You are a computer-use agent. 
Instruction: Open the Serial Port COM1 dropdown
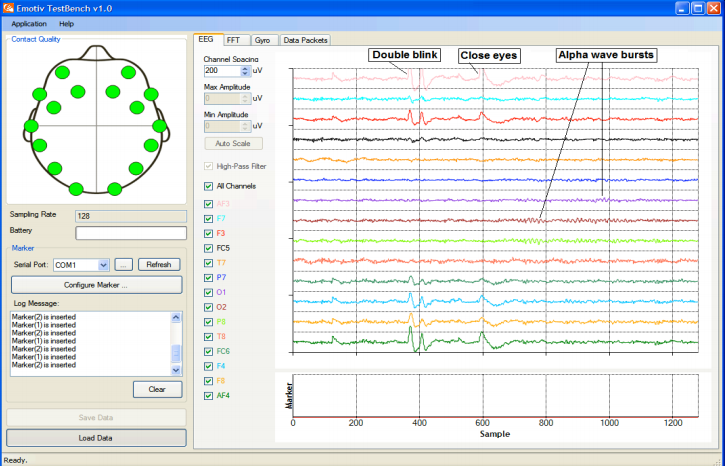tap(104, 265)
